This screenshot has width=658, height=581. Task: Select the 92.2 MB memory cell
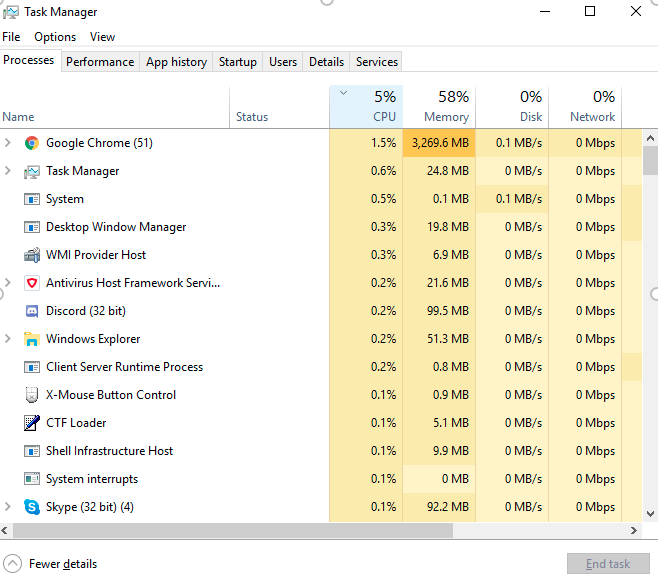(439, 507)
